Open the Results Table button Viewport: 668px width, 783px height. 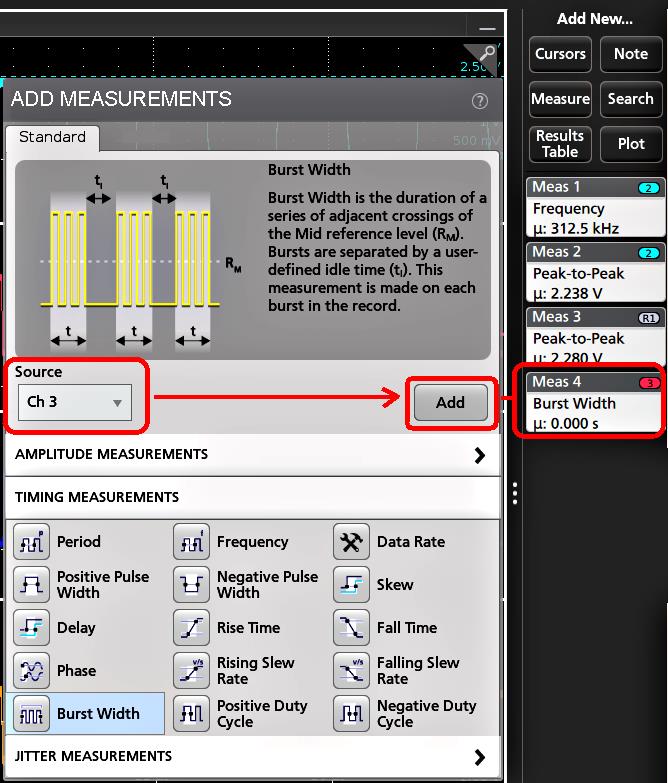click(x=560, y=144)
